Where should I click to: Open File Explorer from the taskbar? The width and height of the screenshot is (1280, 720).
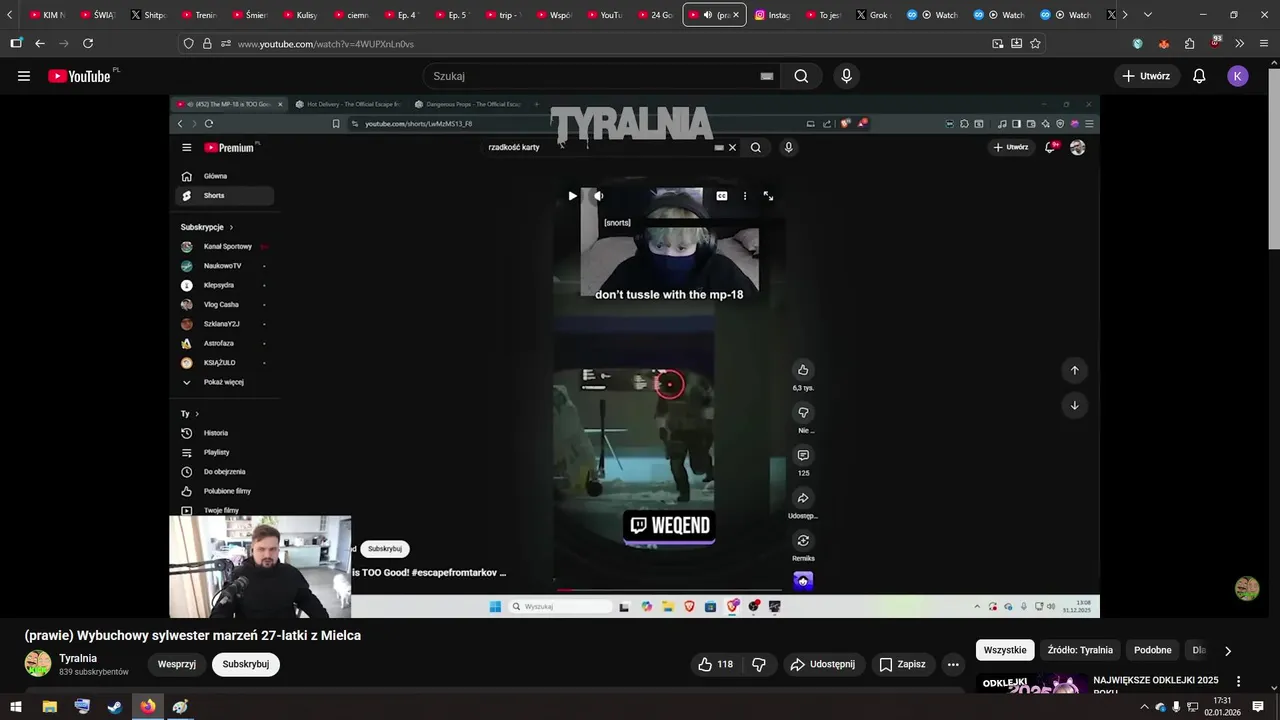tap(49, 707)
